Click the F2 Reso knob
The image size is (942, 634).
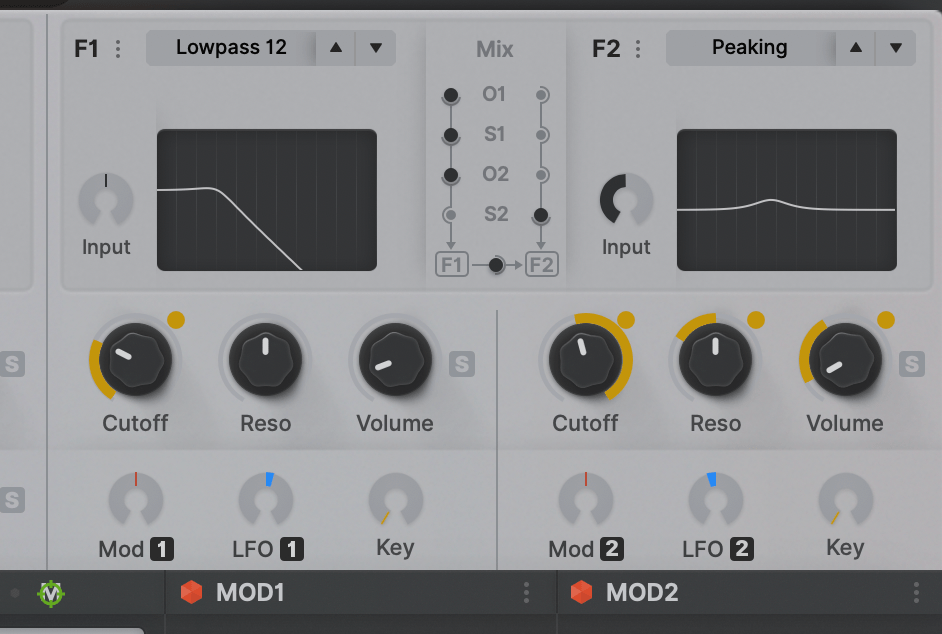(715, 360)
